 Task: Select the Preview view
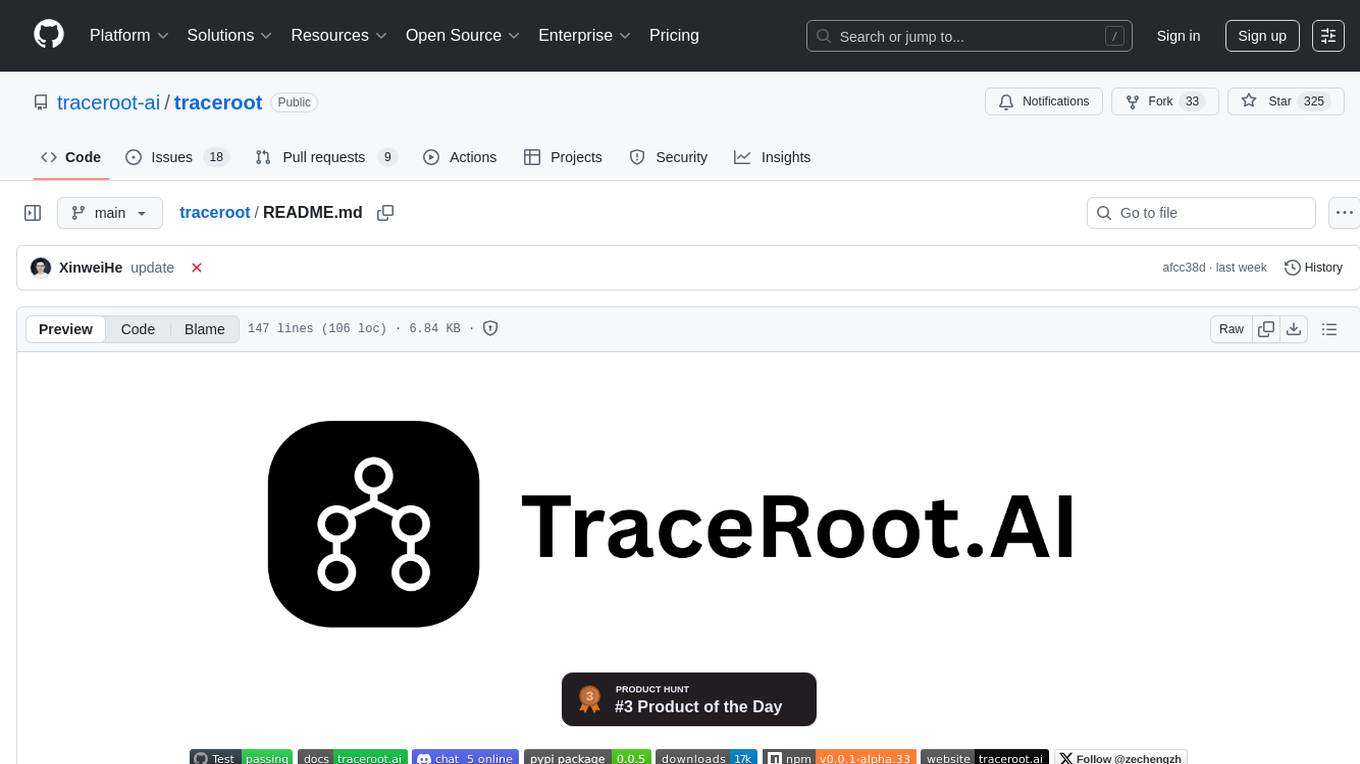(x=66, y=329)
